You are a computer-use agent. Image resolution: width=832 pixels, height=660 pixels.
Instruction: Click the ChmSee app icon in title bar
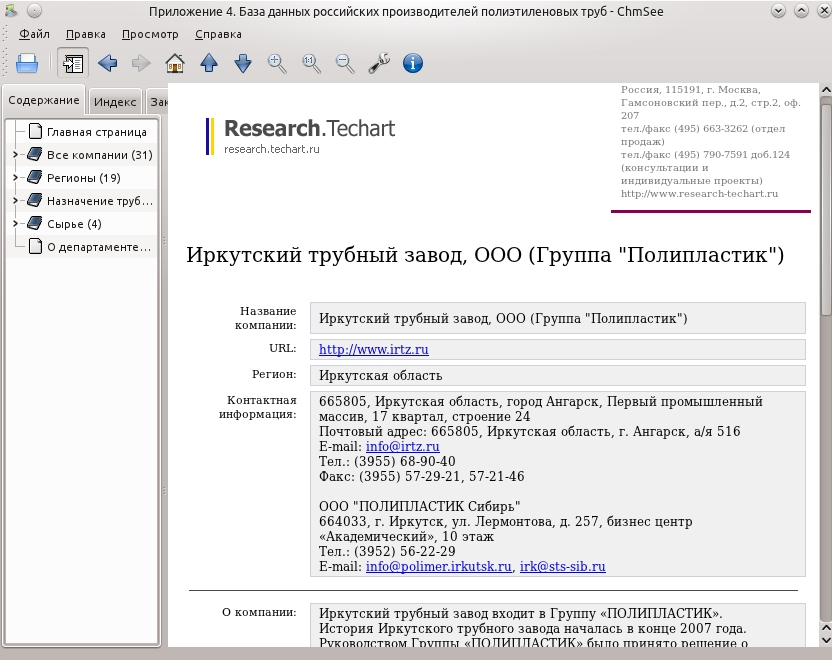click(x=11, y=10)
